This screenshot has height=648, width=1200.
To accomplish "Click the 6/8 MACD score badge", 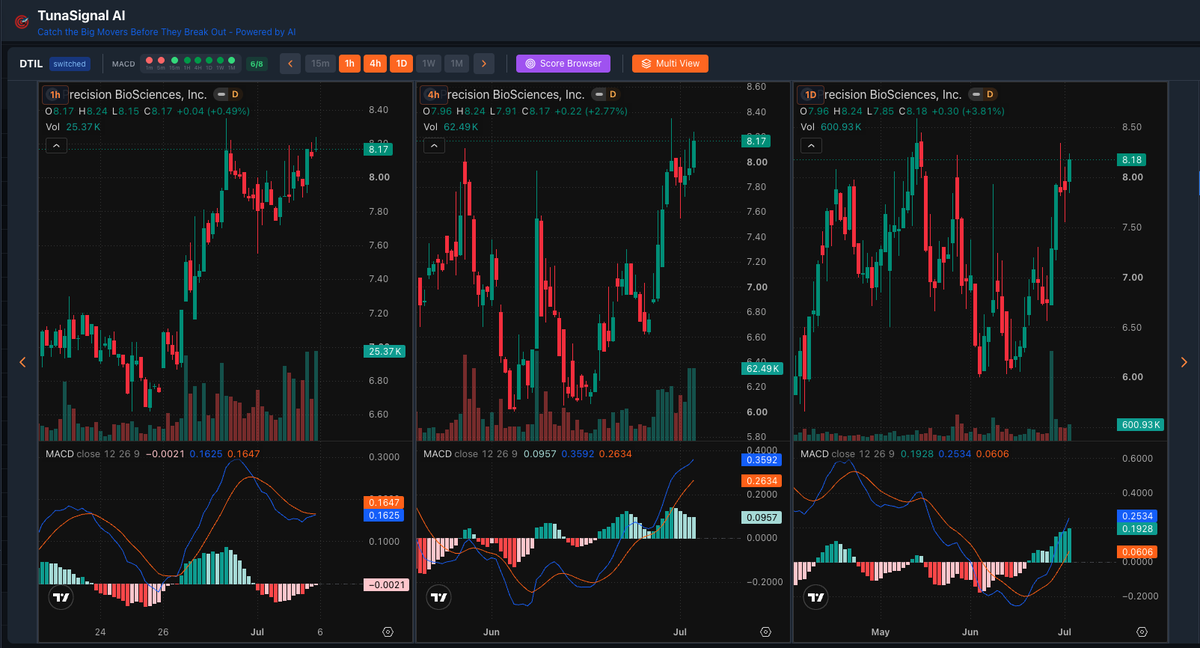I will [257, 64].
